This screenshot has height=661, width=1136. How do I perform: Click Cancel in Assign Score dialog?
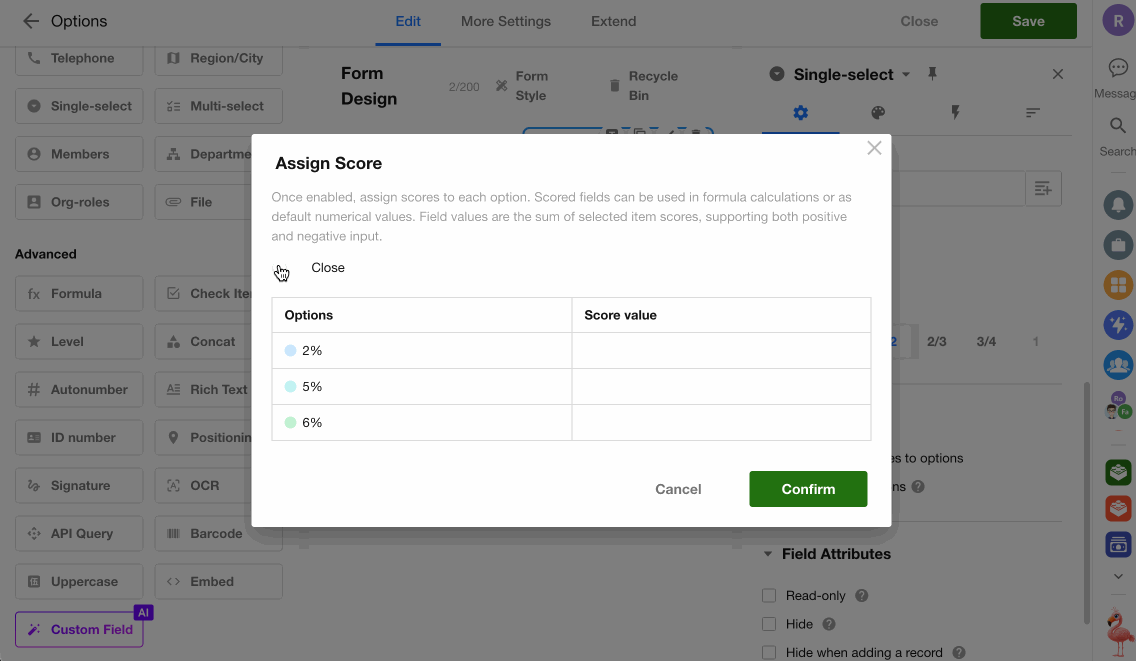pyautogui.click(x=678, y=489)
